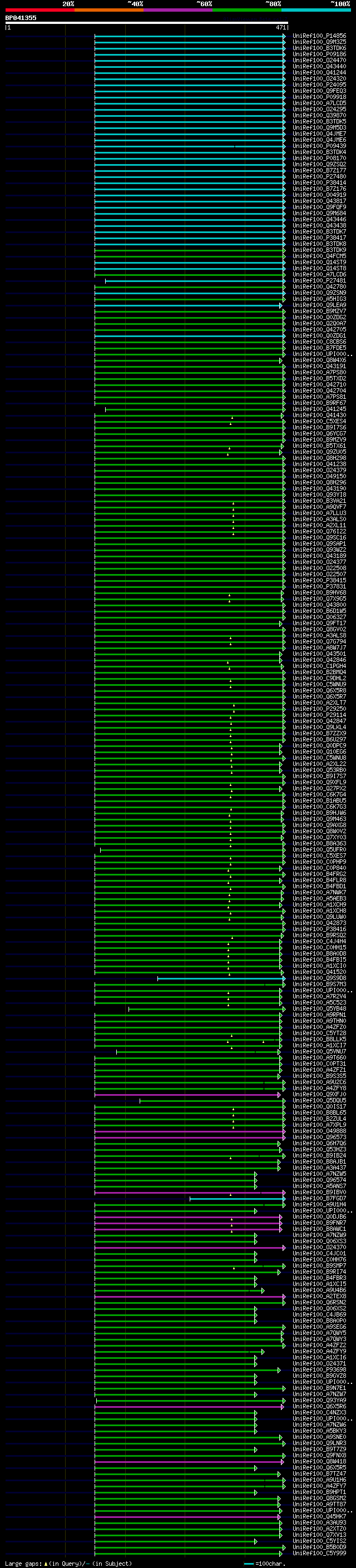Select the UniRef100_Q4JME7 label
The image size is (356, 1568).
tap(319, 134)
